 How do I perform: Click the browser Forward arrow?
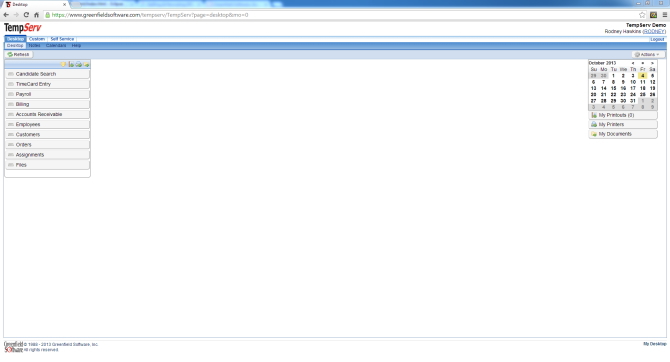[x=16, y=15]
